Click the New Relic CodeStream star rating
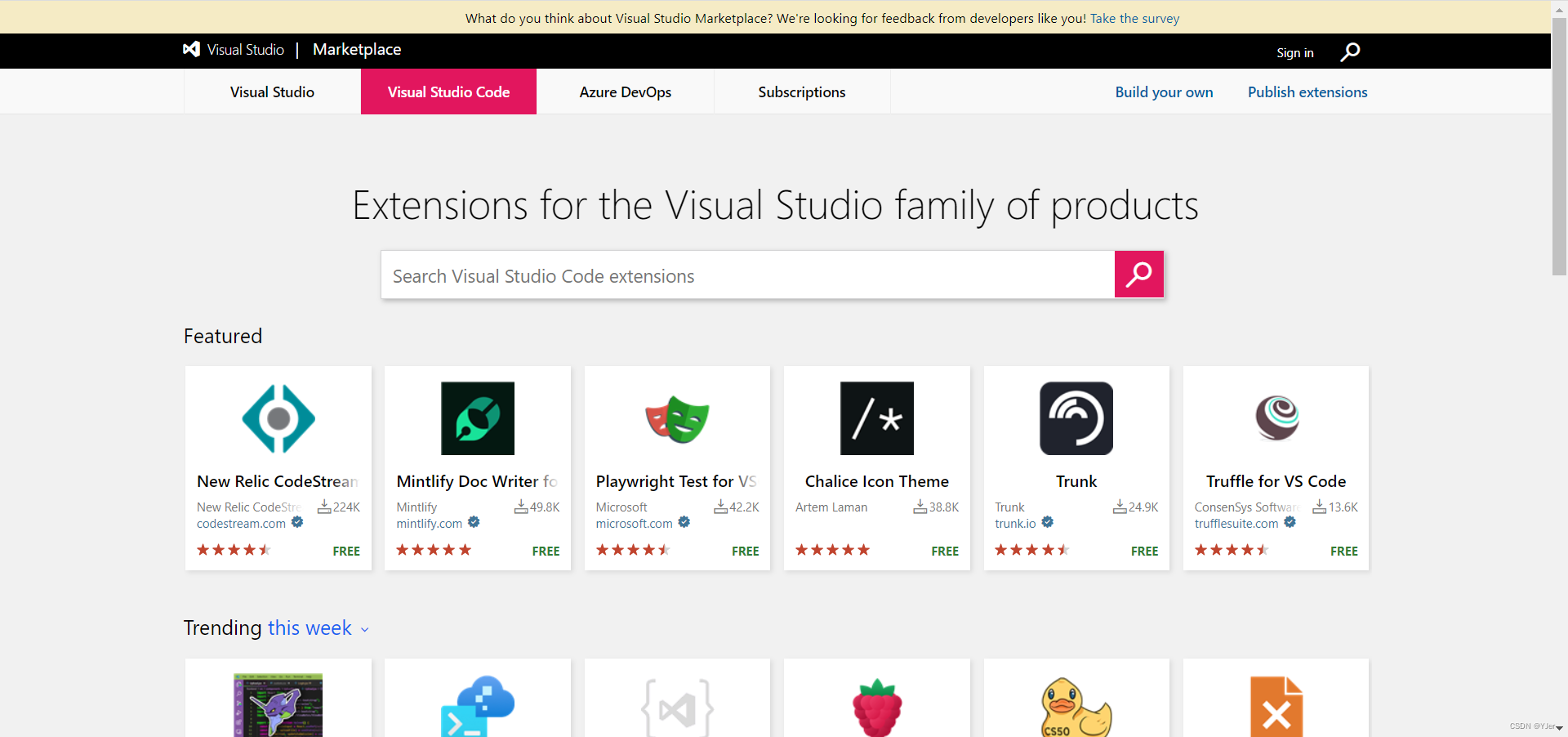 (234, 550)
